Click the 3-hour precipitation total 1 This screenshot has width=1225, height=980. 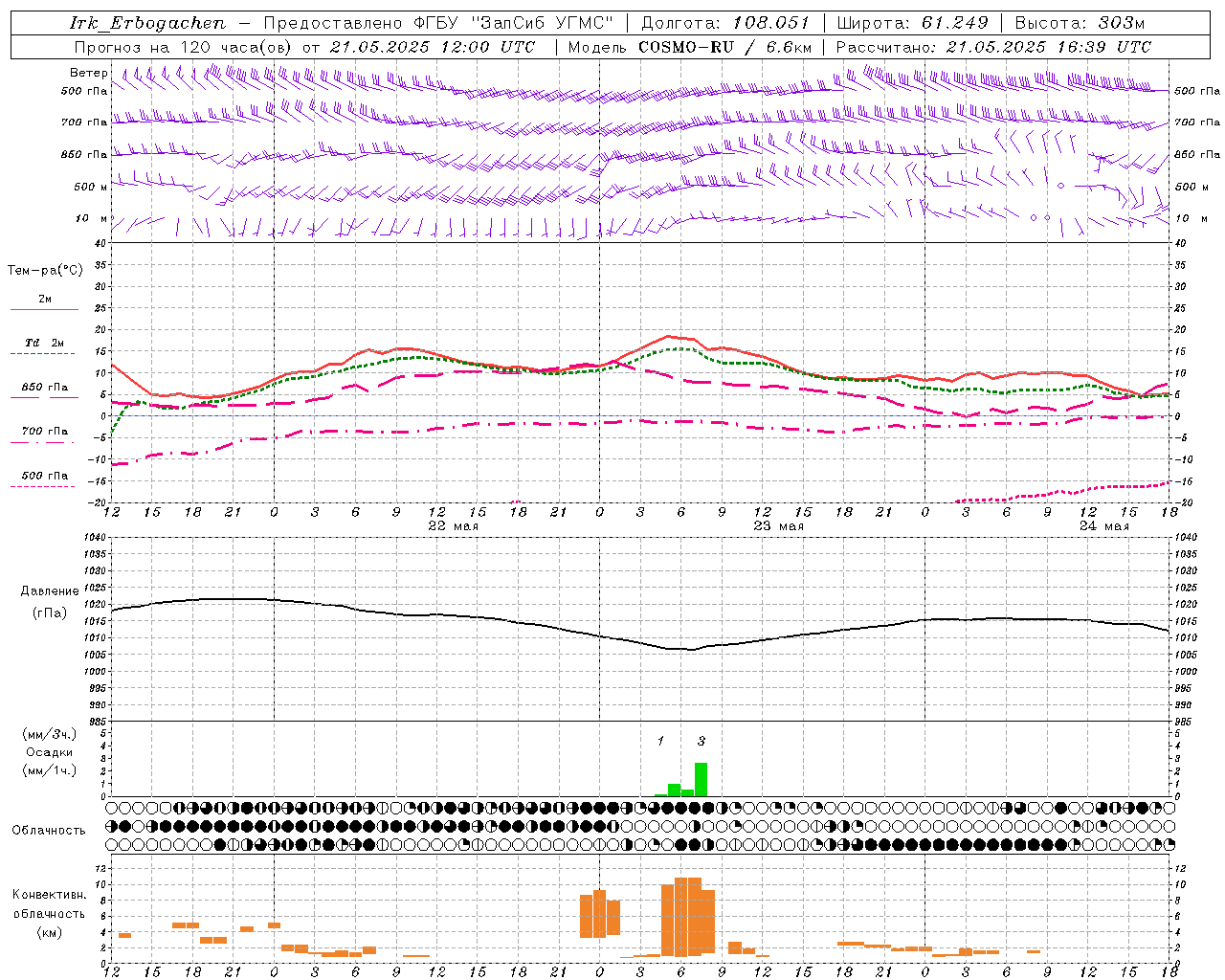tap(660, 742)
